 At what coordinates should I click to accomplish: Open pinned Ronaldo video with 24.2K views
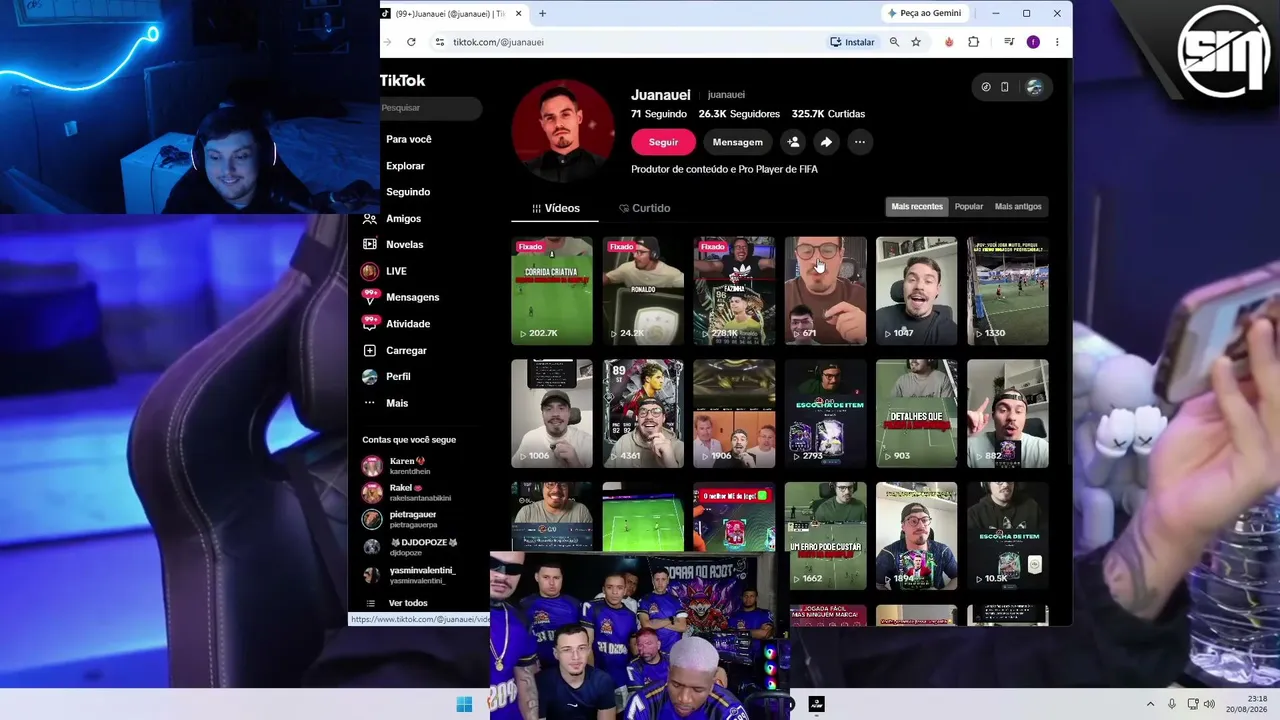643,291
